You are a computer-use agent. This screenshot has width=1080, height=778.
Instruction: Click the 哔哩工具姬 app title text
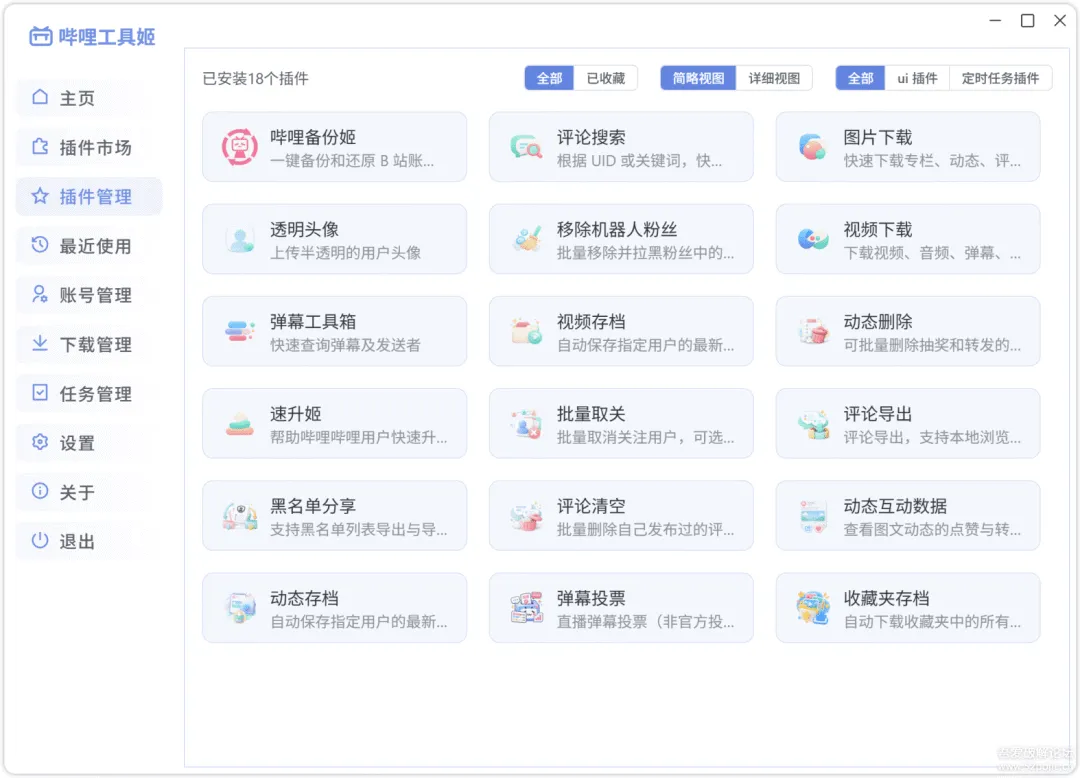click(x=107, y=36)
